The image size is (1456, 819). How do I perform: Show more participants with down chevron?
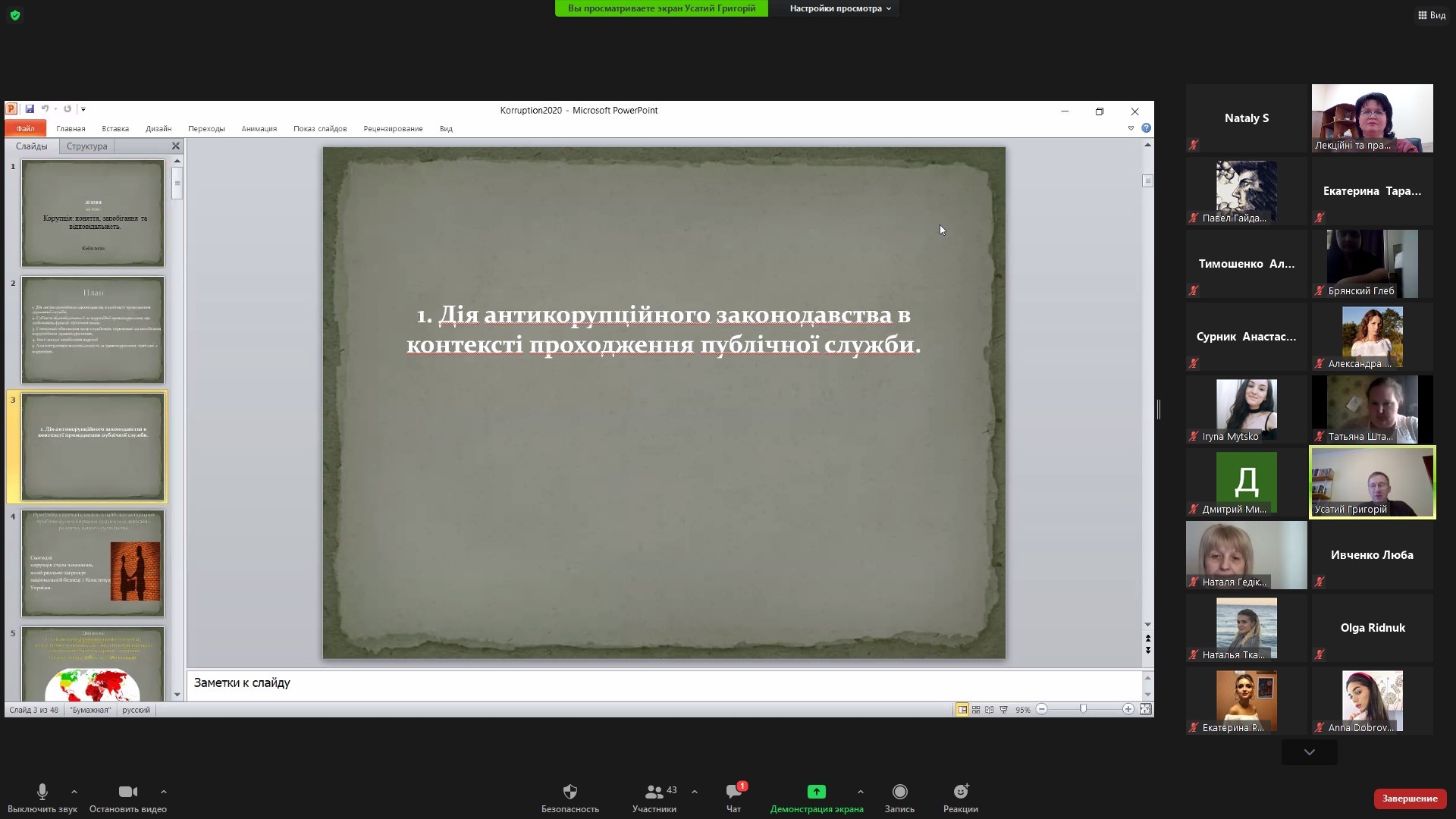point(1310,752)
